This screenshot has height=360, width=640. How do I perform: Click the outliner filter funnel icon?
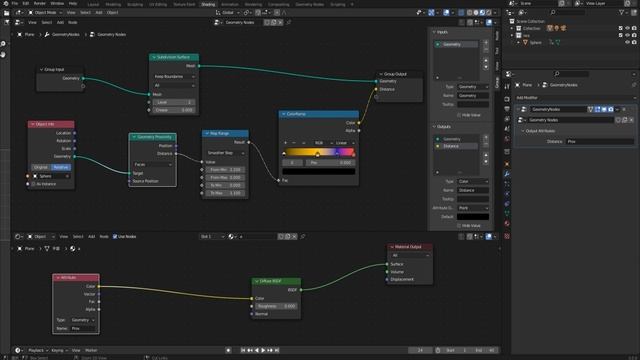pyautogui.click(x=622, y=13)
